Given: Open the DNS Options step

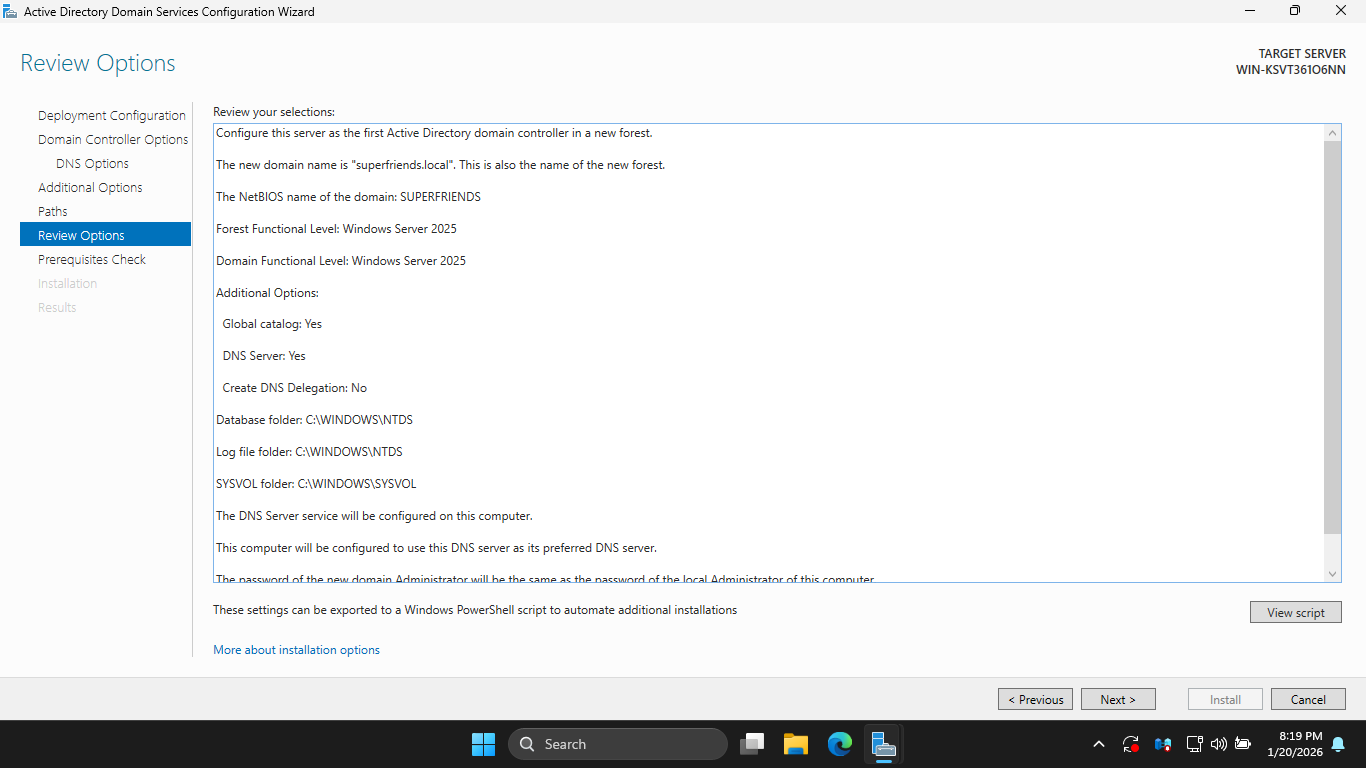Looking at the screenshot, I should click(x=92, y=164).
